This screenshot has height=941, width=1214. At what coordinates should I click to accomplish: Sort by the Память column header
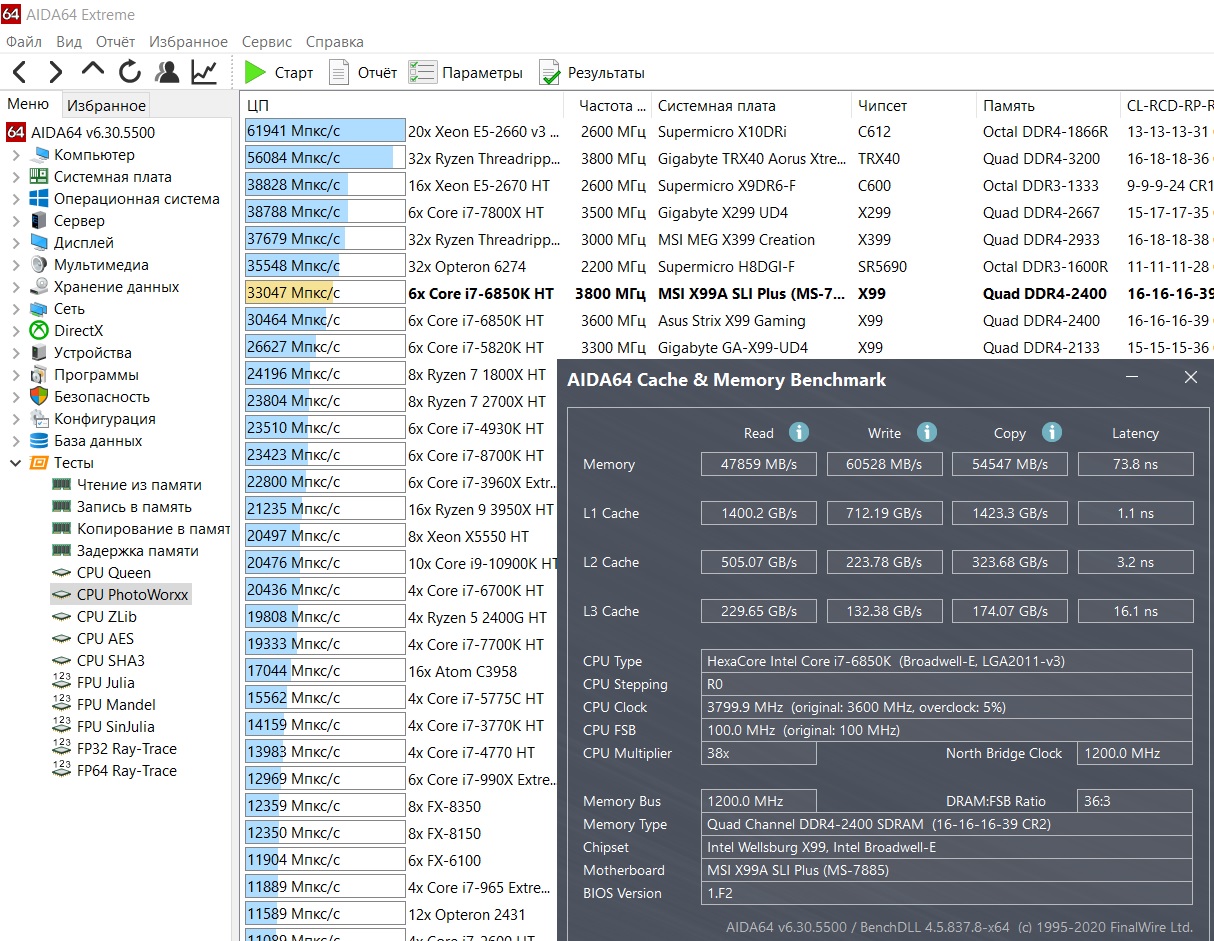(x=1048, y=105)
